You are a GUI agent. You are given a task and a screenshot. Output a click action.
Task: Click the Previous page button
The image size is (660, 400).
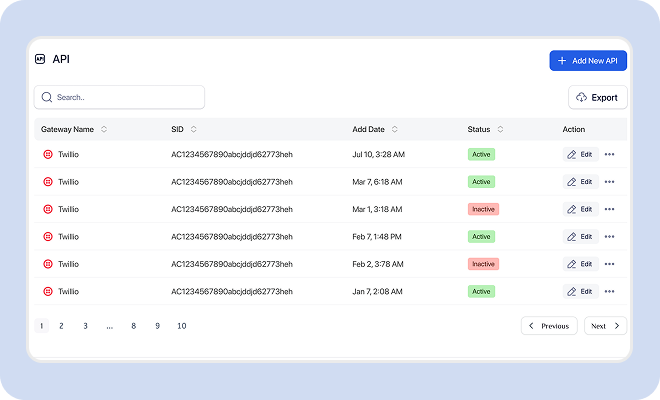click(x=549, y=326)
